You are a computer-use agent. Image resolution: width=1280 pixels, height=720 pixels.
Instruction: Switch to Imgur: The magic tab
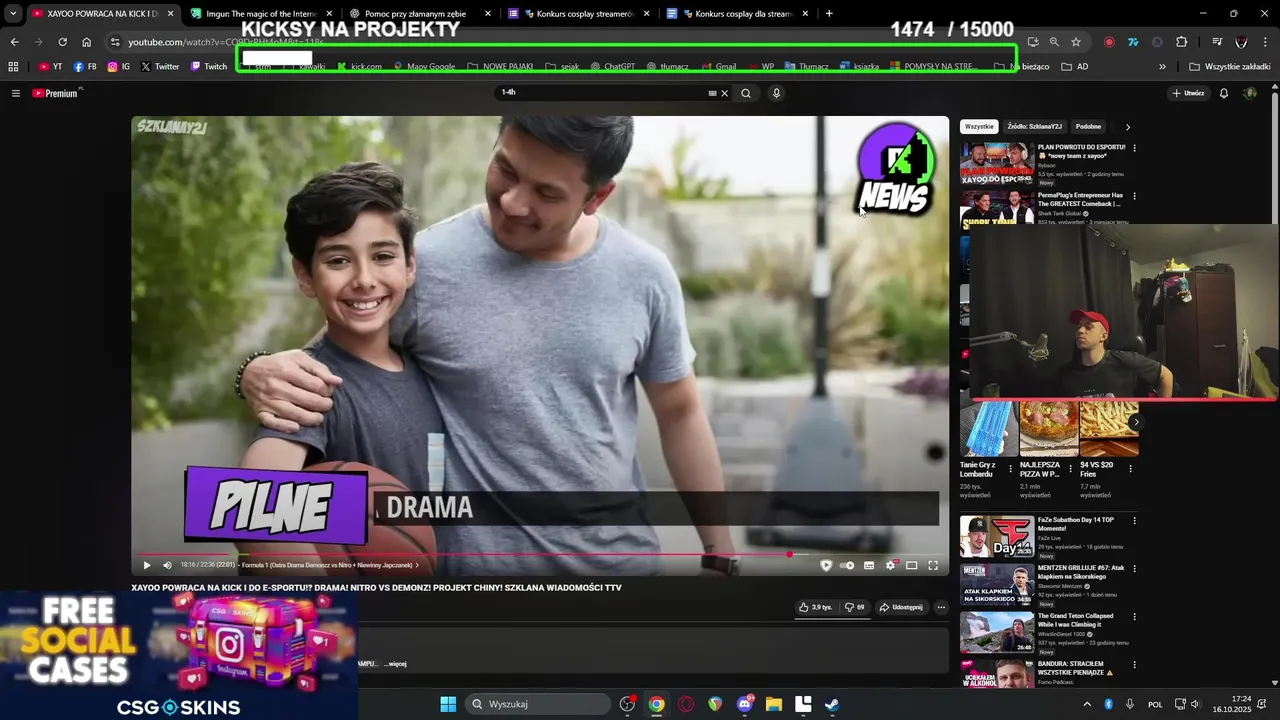click(x=259, y=14)
